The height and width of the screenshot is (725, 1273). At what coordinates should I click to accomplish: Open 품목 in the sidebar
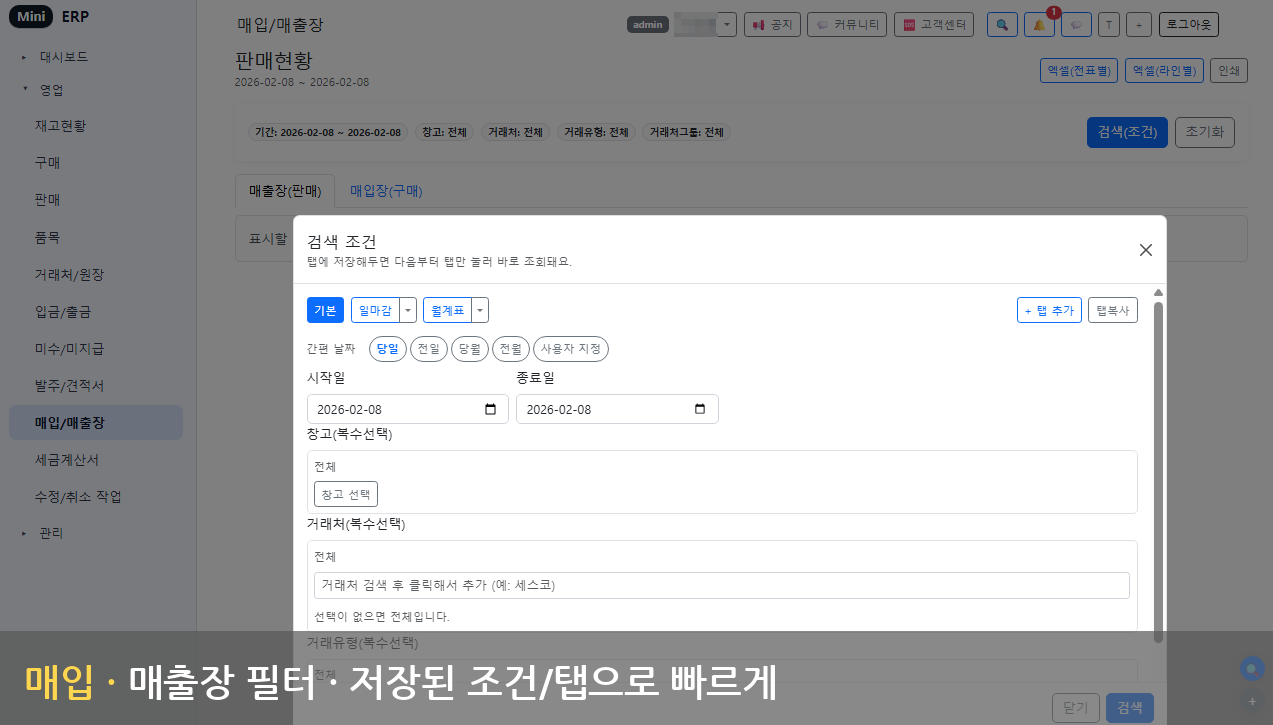pyautogui.click(x=96, y=237)
